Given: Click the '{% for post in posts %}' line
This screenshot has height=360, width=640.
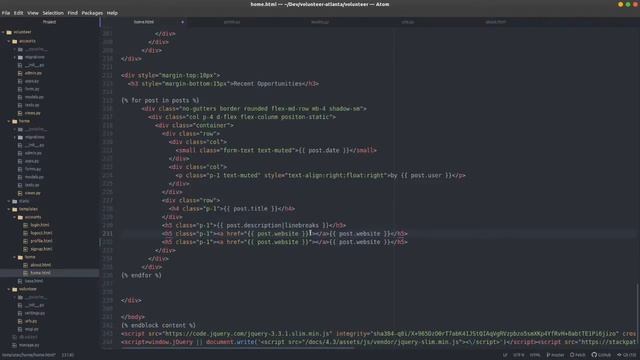Looking at the screenshot, I should pyautogui.click(x=160, y=100).
